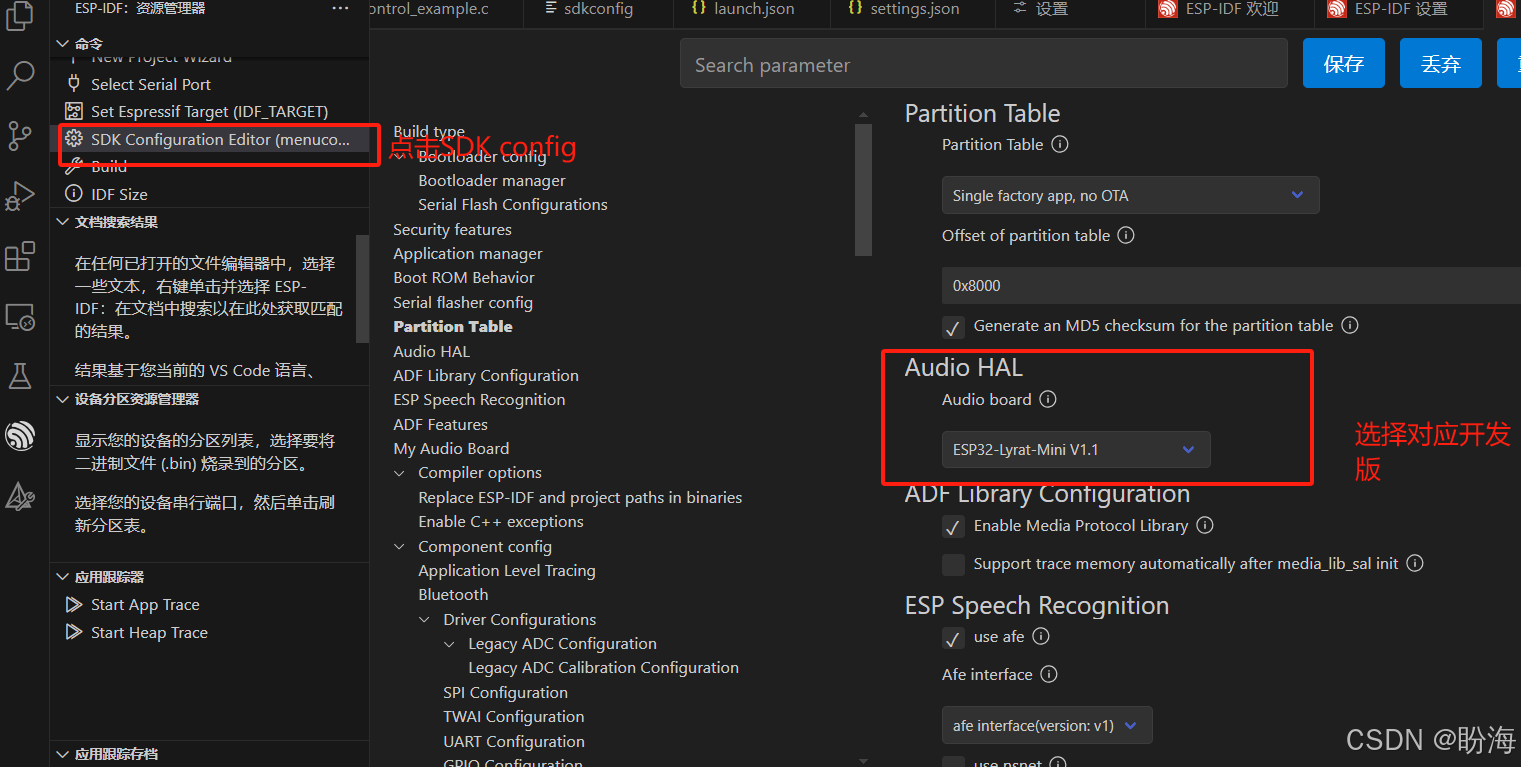Collapse the 文档搜索结果 section
1521x767 pixels.
click(63, 222)
